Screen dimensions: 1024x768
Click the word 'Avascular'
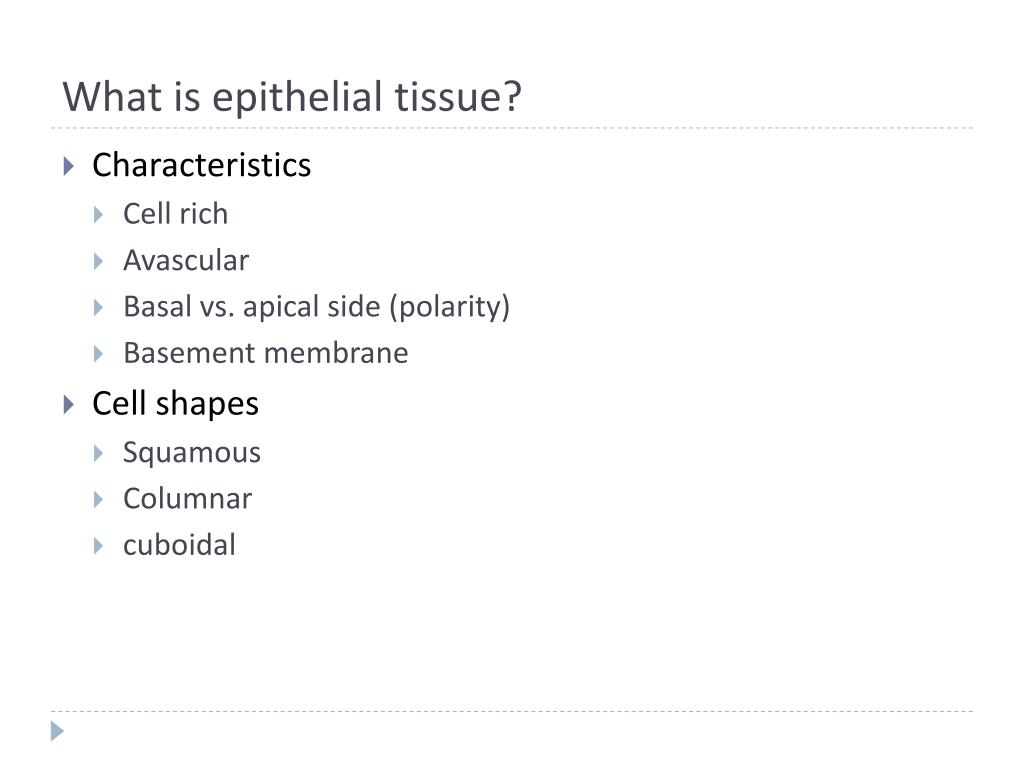[186, 260]
